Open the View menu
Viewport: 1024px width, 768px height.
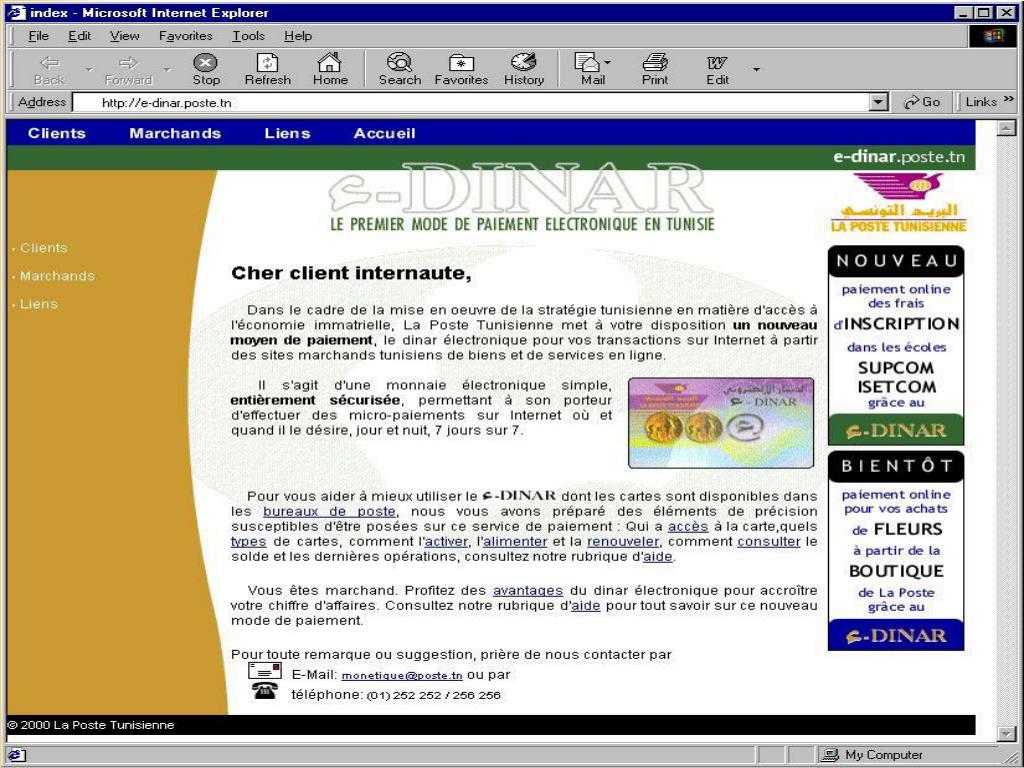click(124, 36)
